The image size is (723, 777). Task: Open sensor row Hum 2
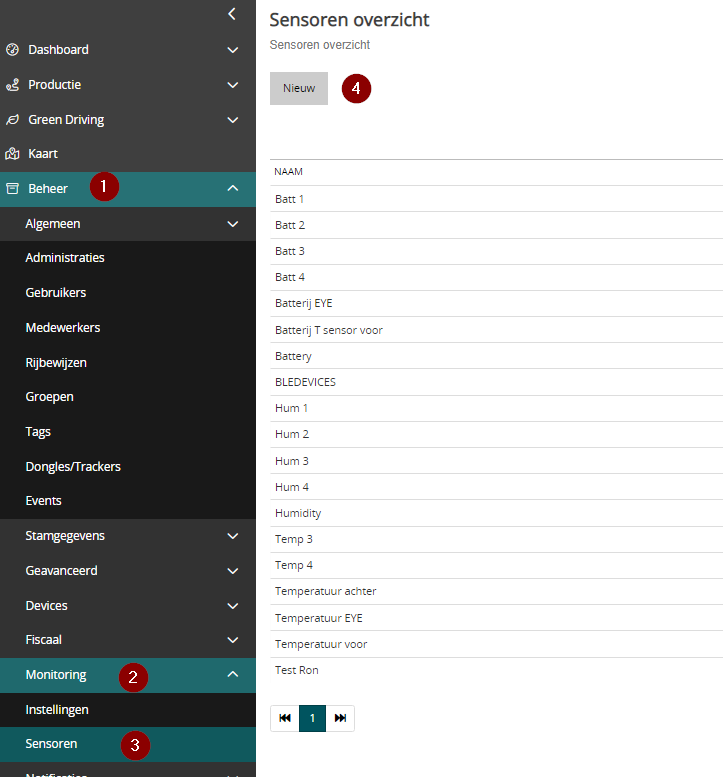point(497,435)
